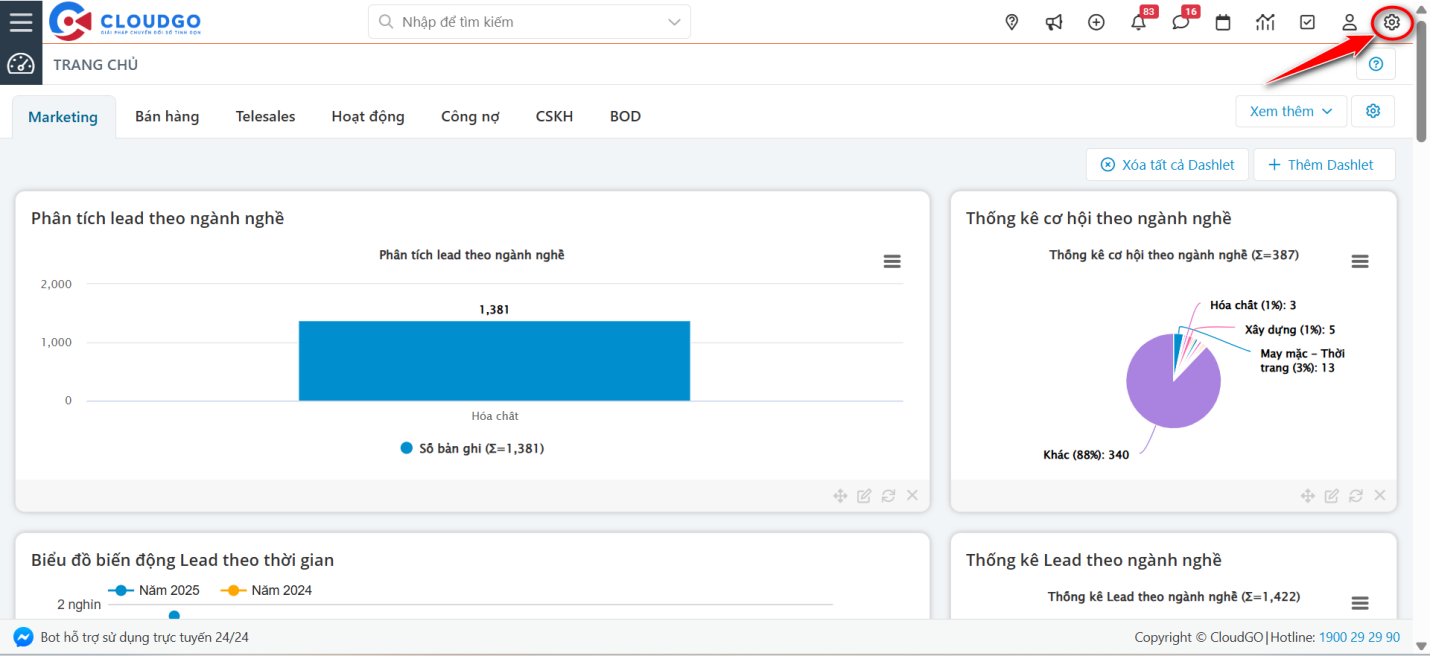Open the settings gear in top bar
1430x656 pixels.
coord(1391,22)
